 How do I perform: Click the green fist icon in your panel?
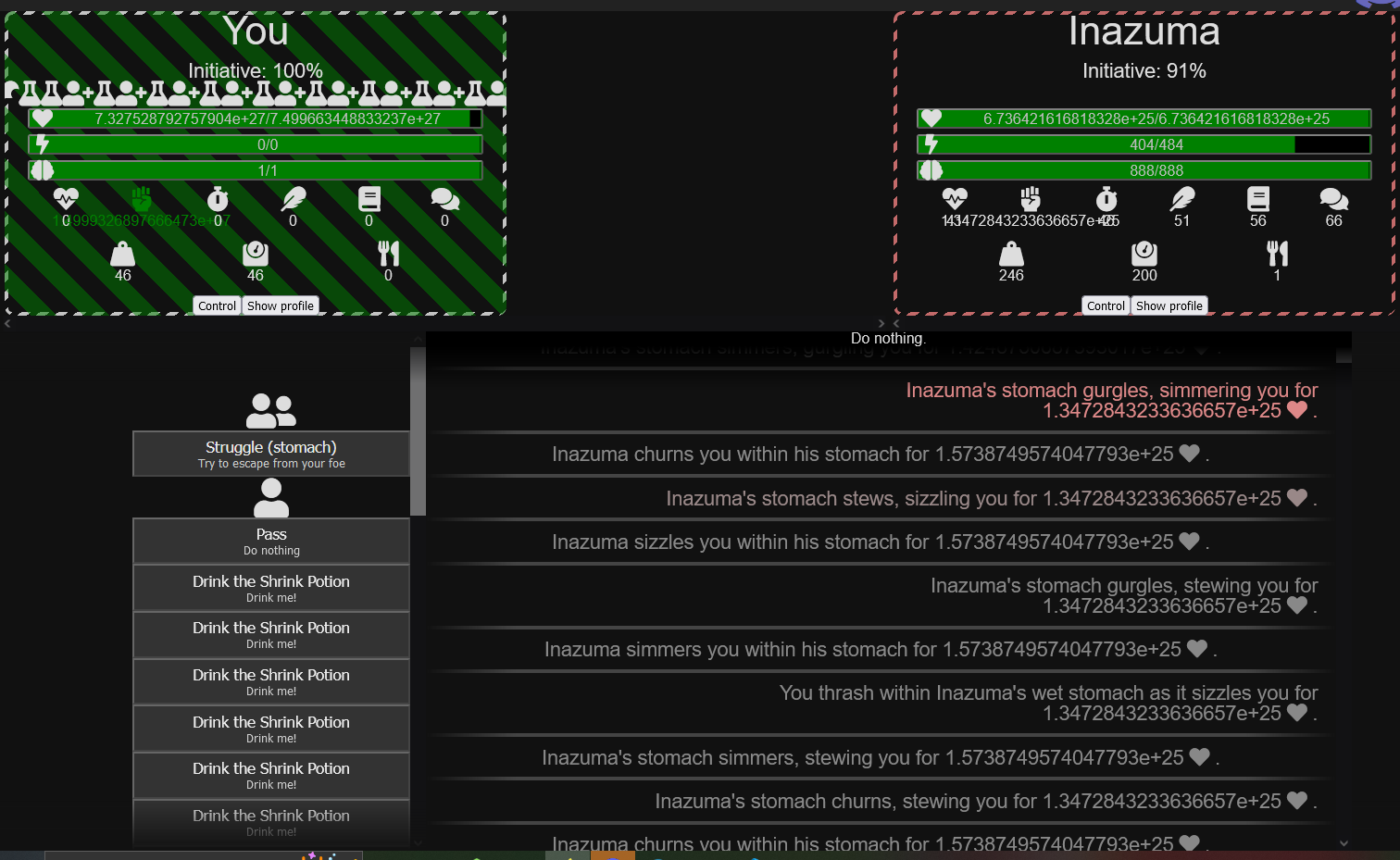pos(141,199)
